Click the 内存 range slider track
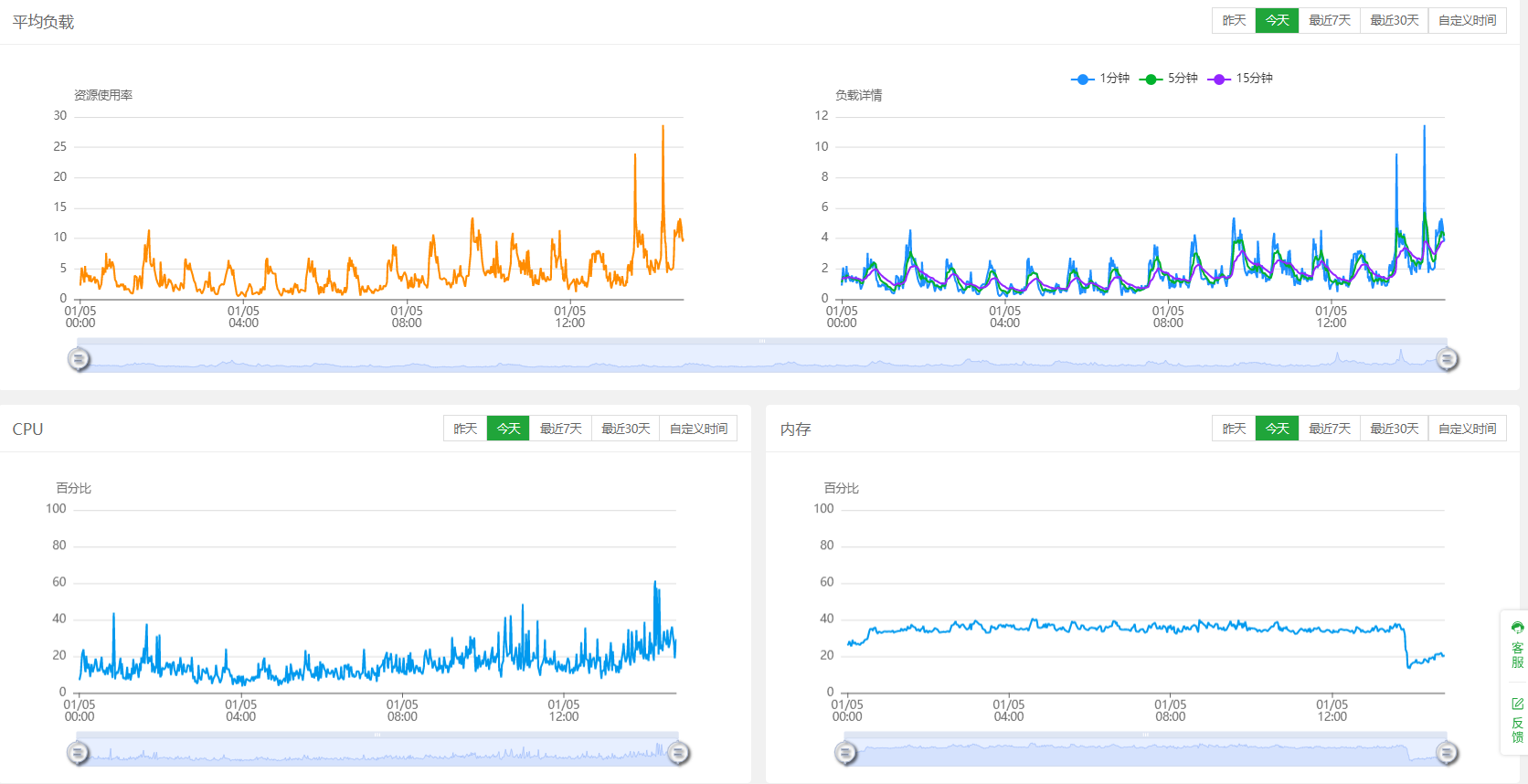Screen dimensions: 1528x784 [x=1146, y=749]
